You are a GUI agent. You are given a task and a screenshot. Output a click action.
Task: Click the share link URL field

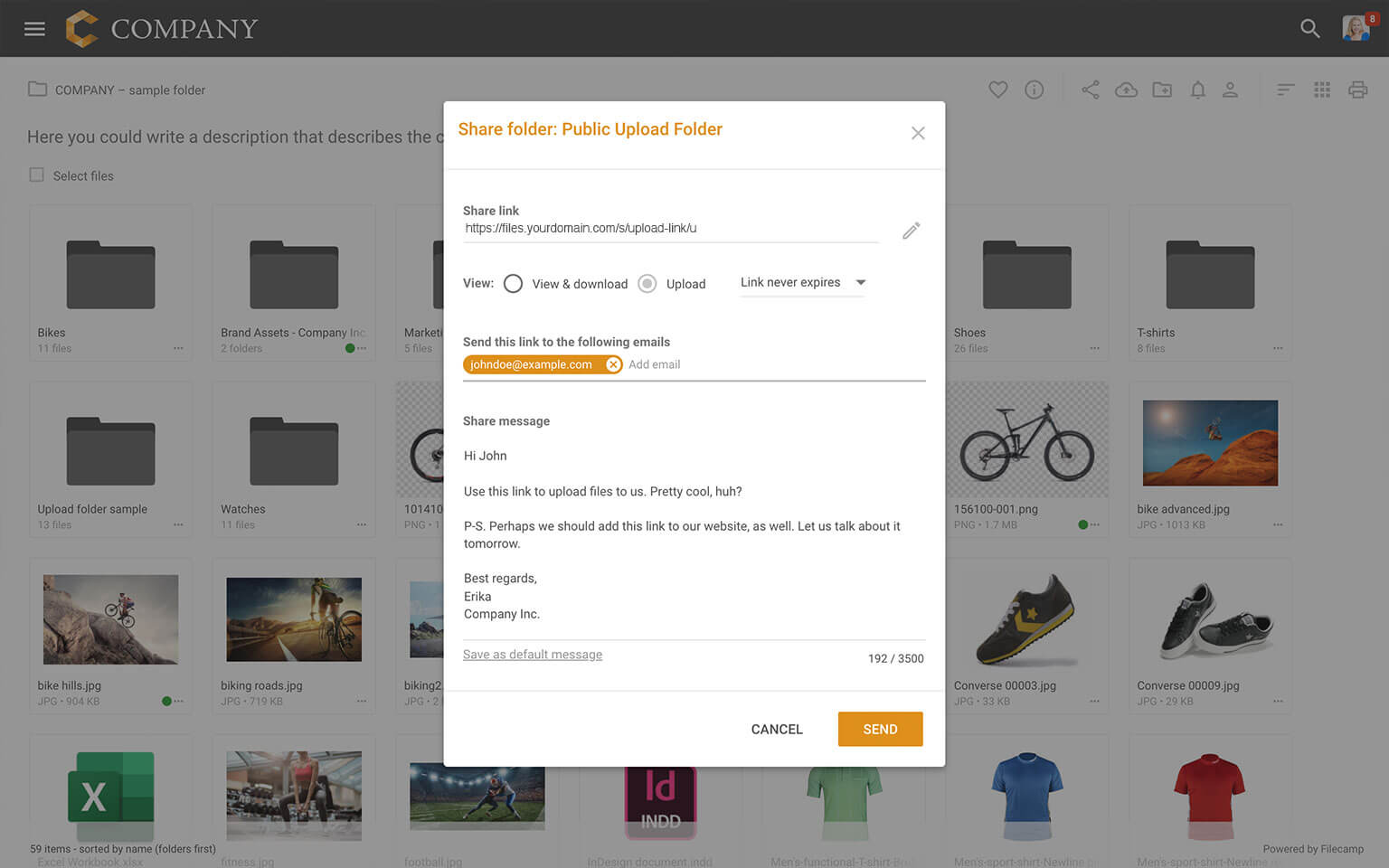pos(671,229)
